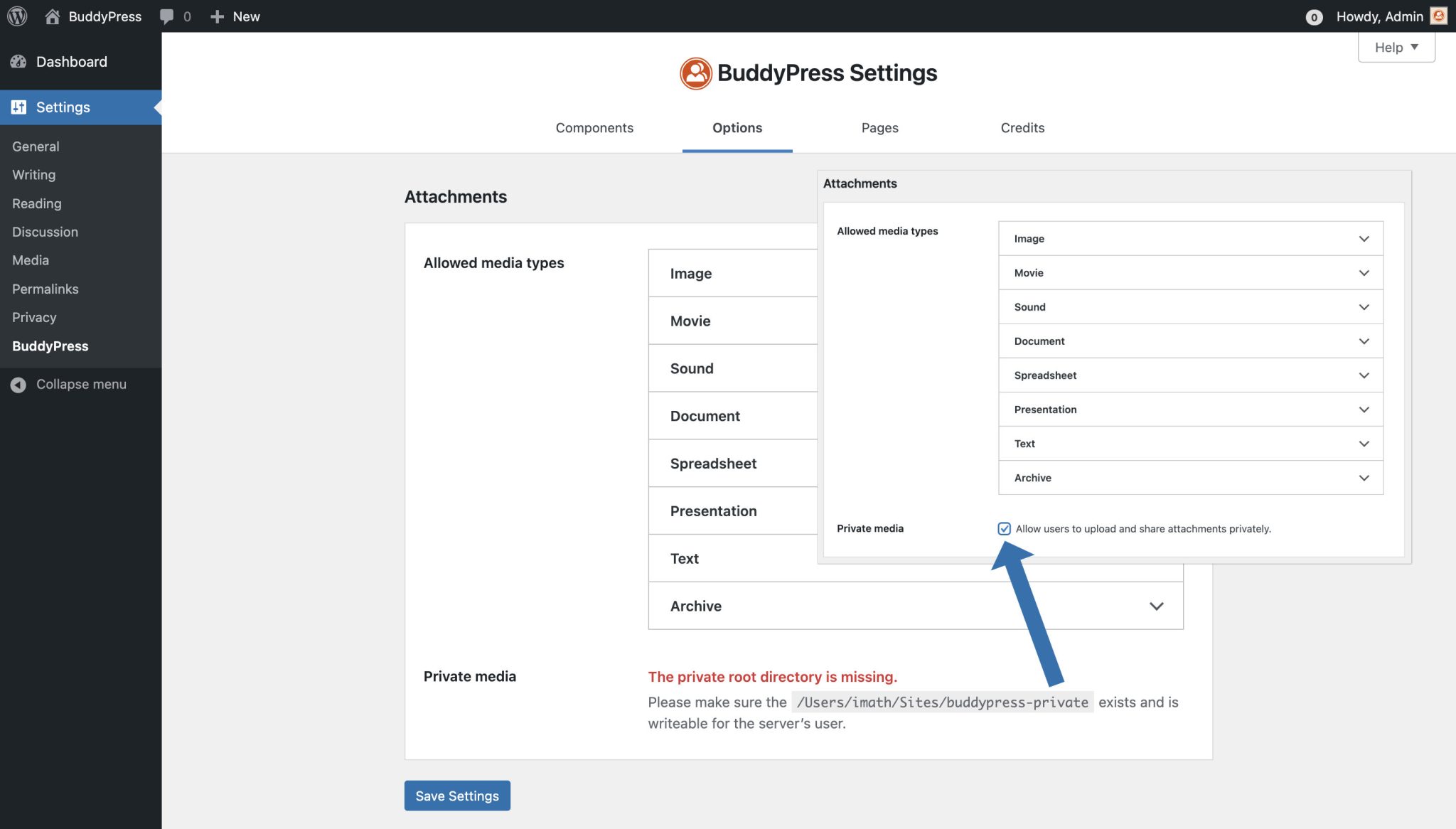1456x829 pixels.
Task: Click the Dashboard gauge icon
Action: (18, 62)
